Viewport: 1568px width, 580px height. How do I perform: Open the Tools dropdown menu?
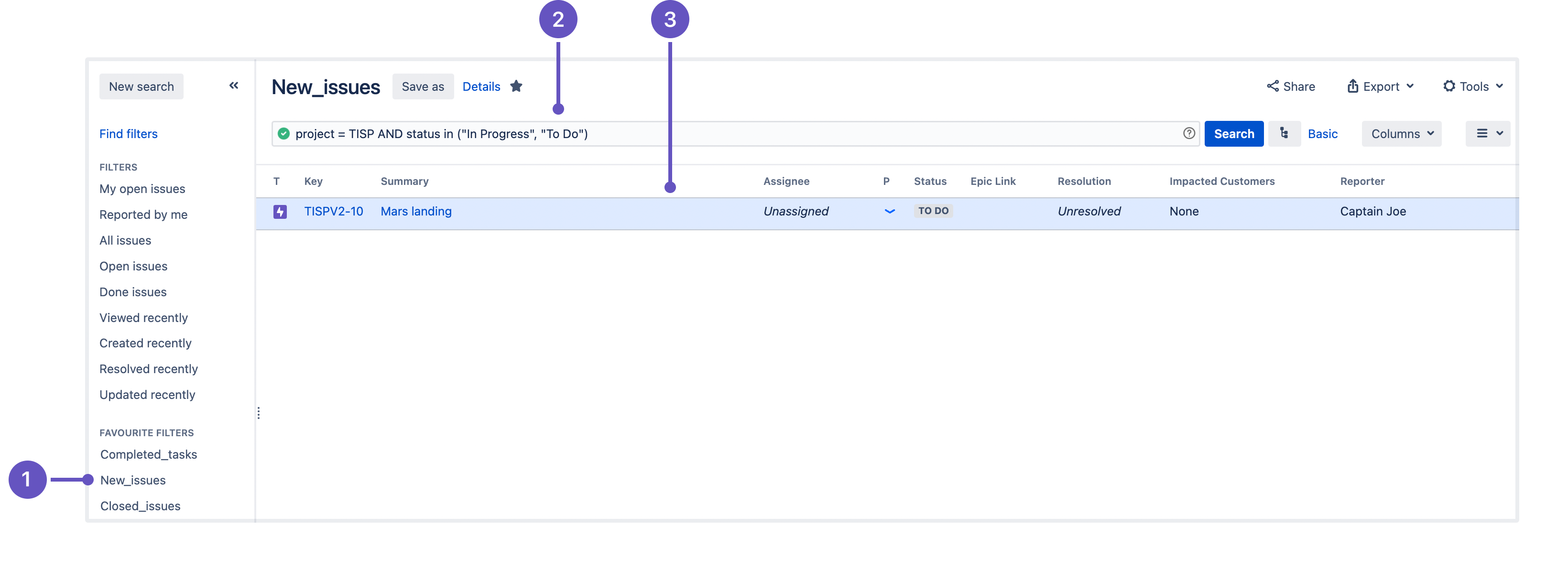tap(1473, 86)
